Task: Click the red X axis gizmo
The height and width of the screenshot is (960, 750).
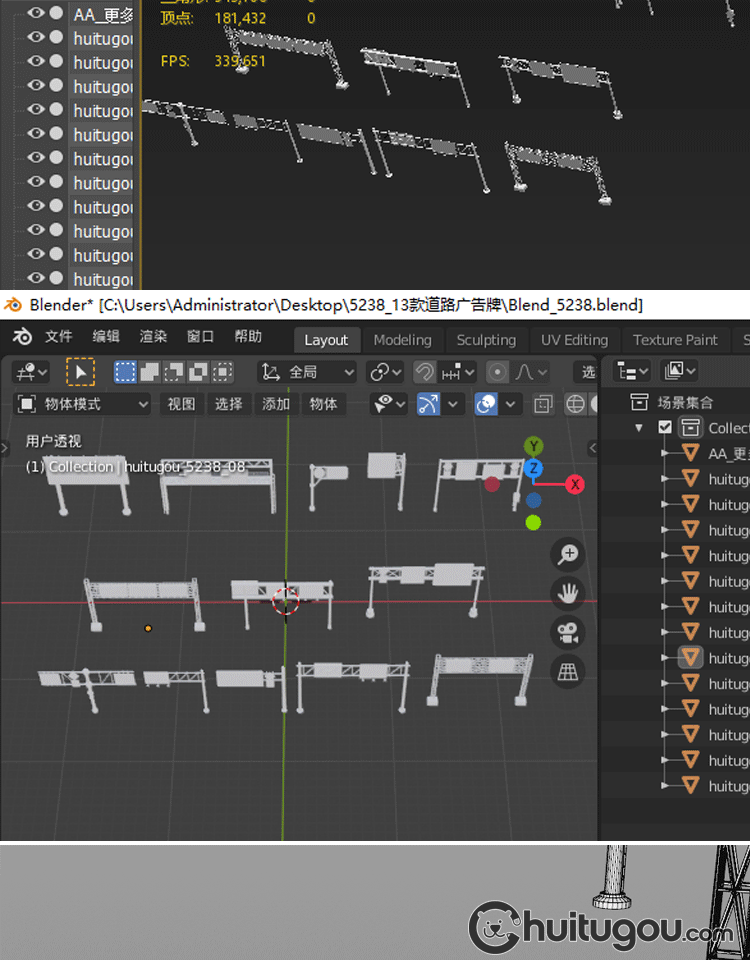Action: point(575,485)
